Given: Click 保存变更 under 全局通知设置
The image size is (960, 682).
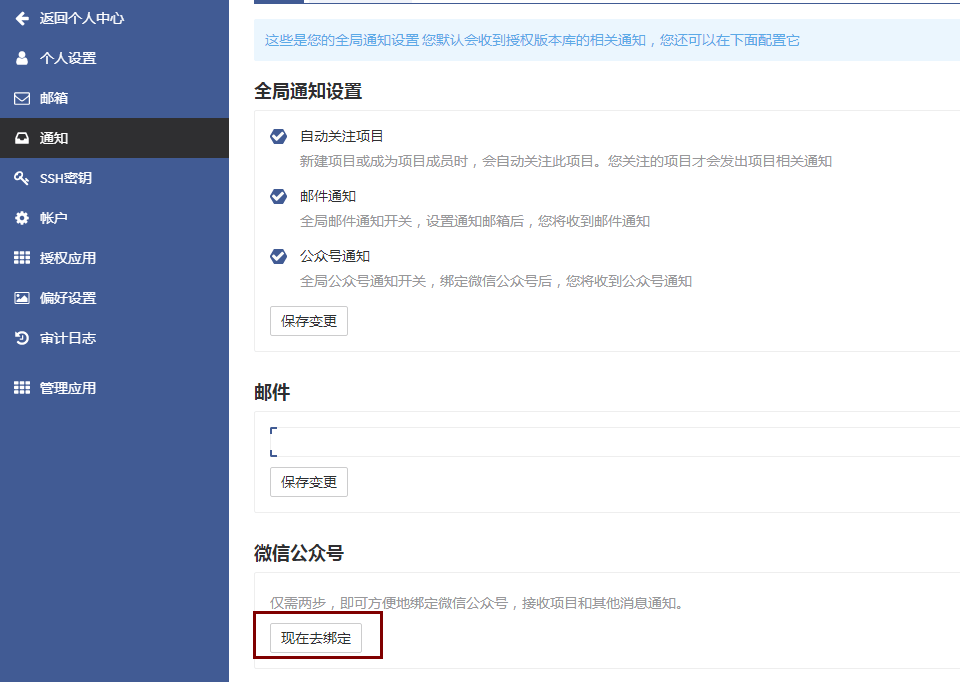Looking at the screenshot, I should (x=309, y=322).
